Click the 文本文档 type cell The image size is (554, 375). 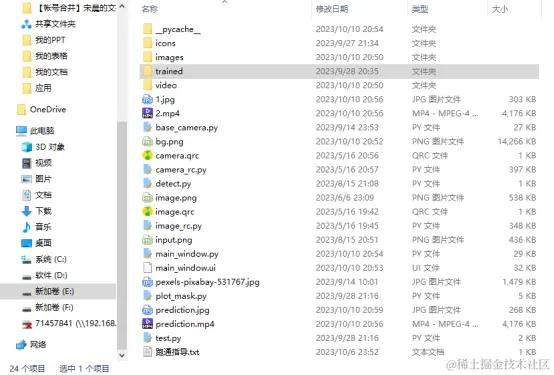click(x=428, y=352)
